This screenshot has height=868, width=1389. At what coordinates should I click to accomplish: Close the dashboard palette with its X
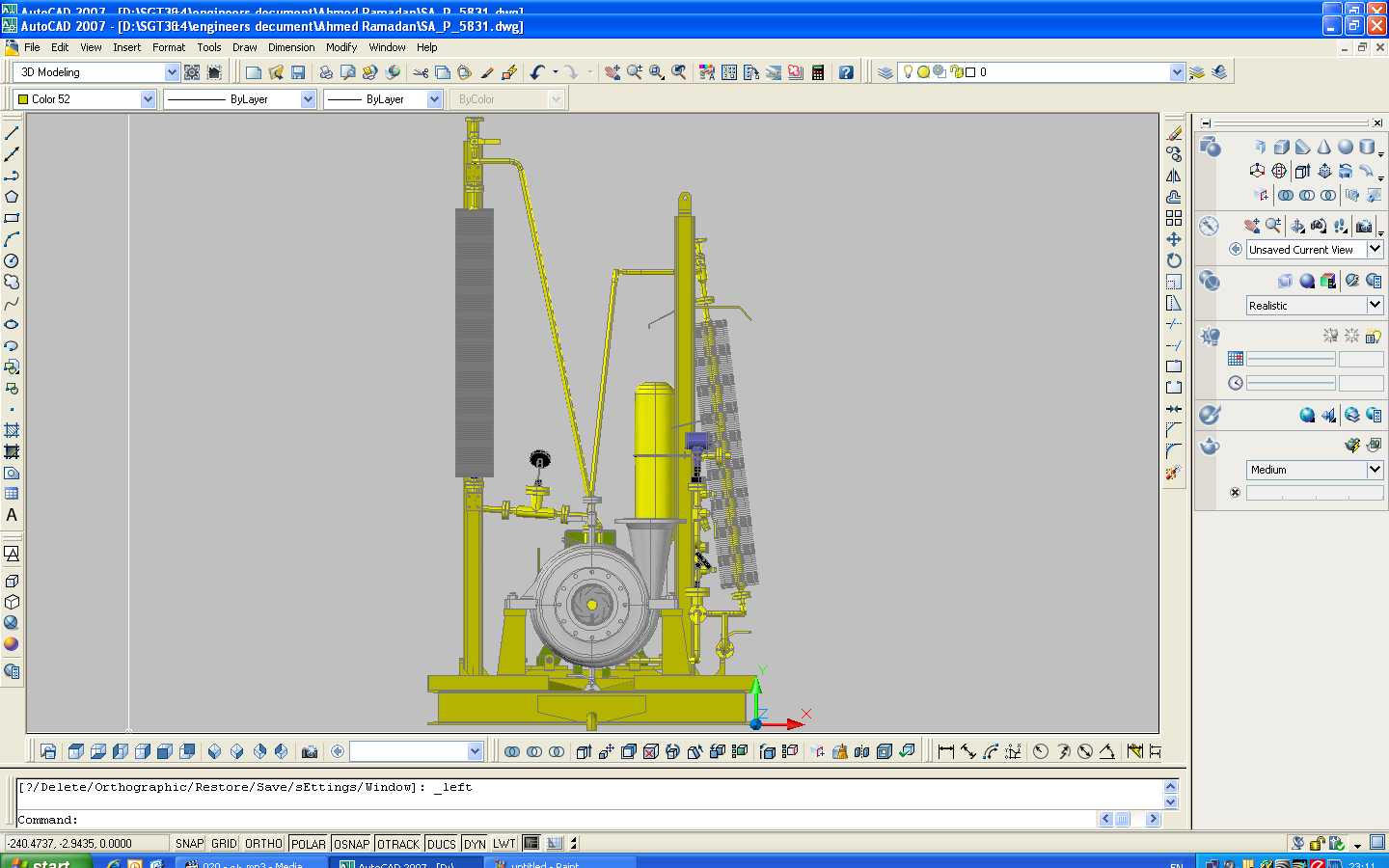(1377, 122)
